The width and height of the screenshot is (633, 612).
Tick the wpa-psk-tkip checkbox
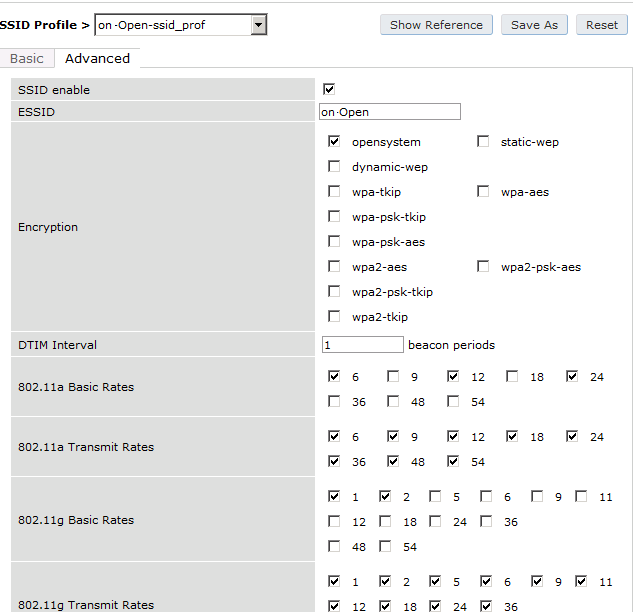(x=334, y=217)
